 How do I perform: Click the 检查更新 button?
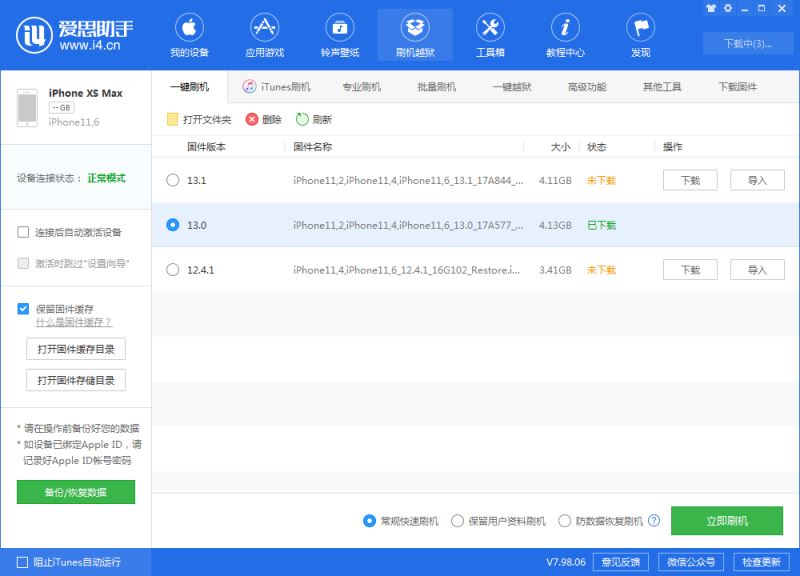coord(761,562)
